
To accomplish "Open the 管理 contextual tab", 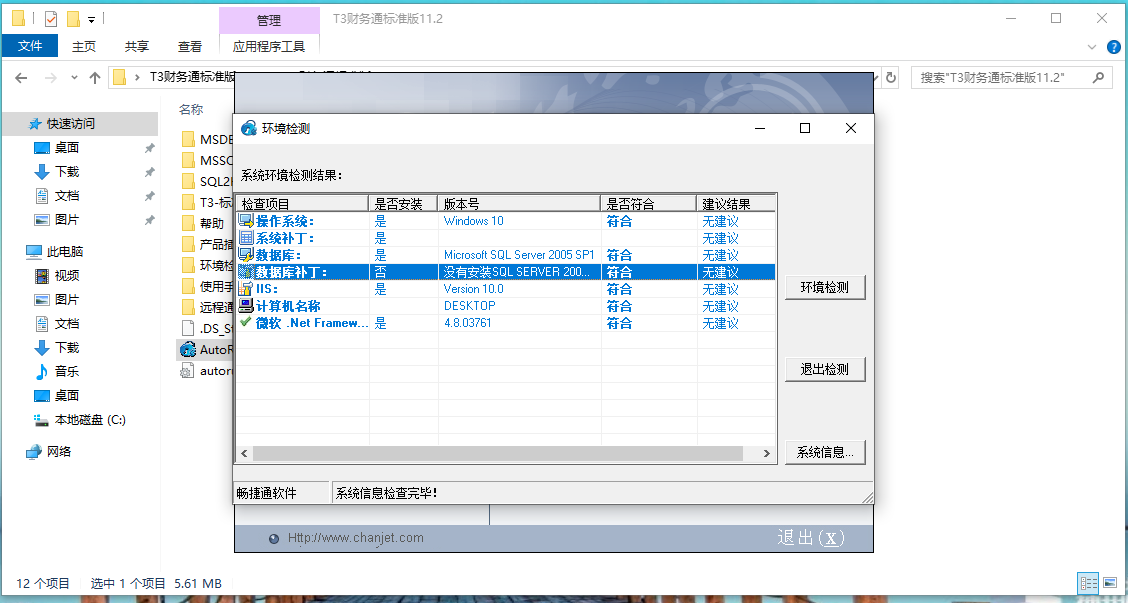I will pos(269,20).
